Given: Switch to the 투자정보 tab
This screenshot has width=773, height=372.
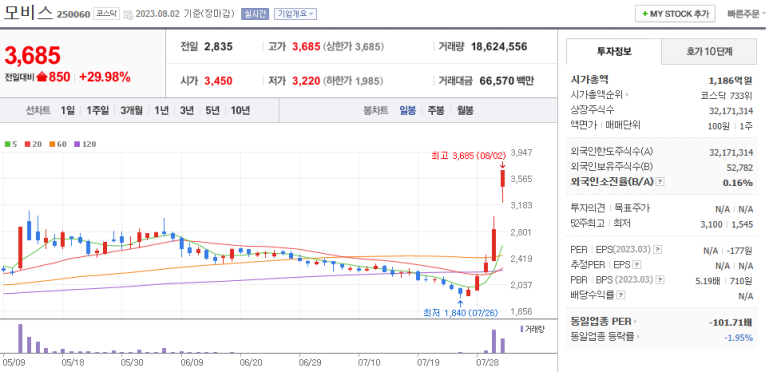Looking at the screenshot, I should 614,51.
